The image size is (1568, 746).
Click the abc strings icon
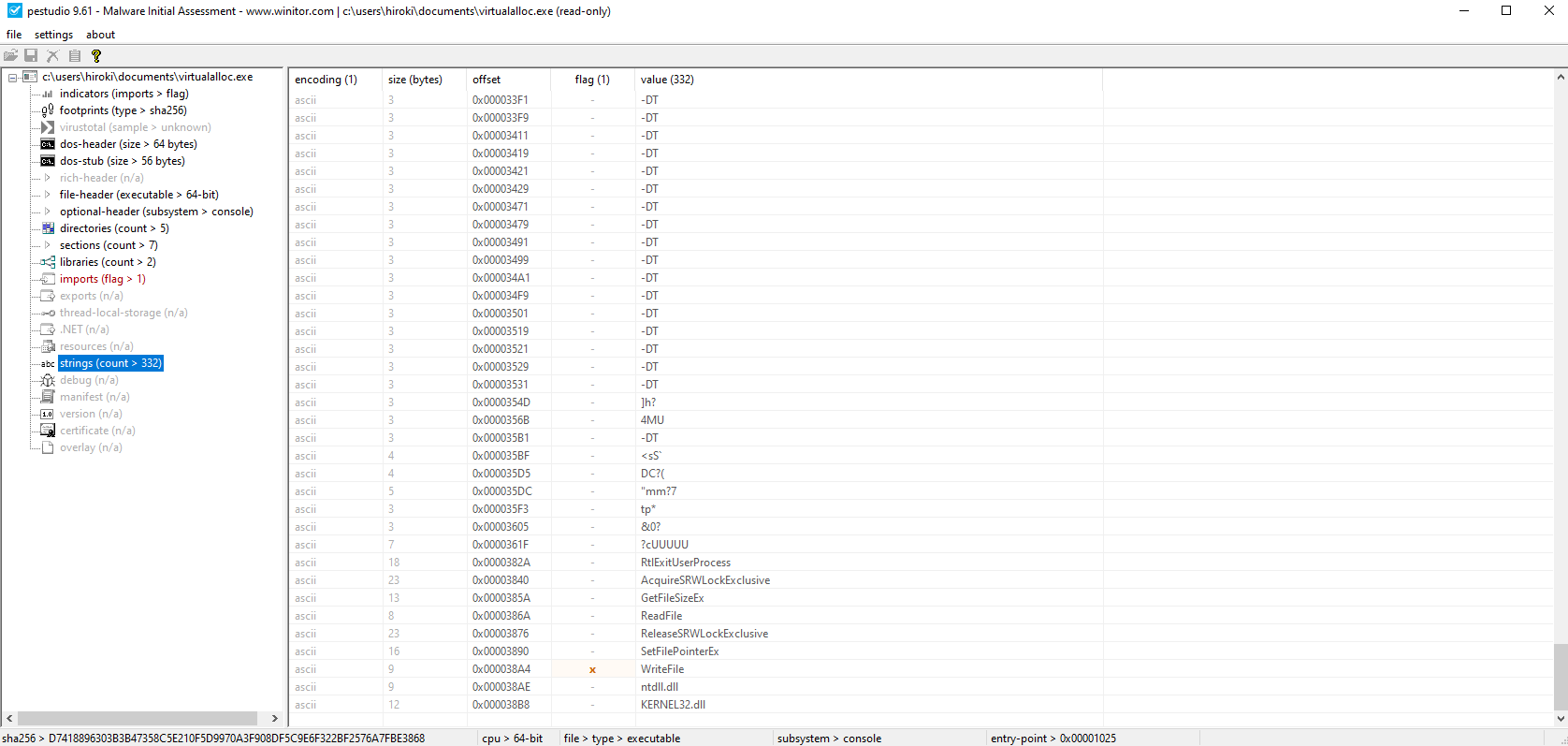pyautogui.click(x=48, y=363)
